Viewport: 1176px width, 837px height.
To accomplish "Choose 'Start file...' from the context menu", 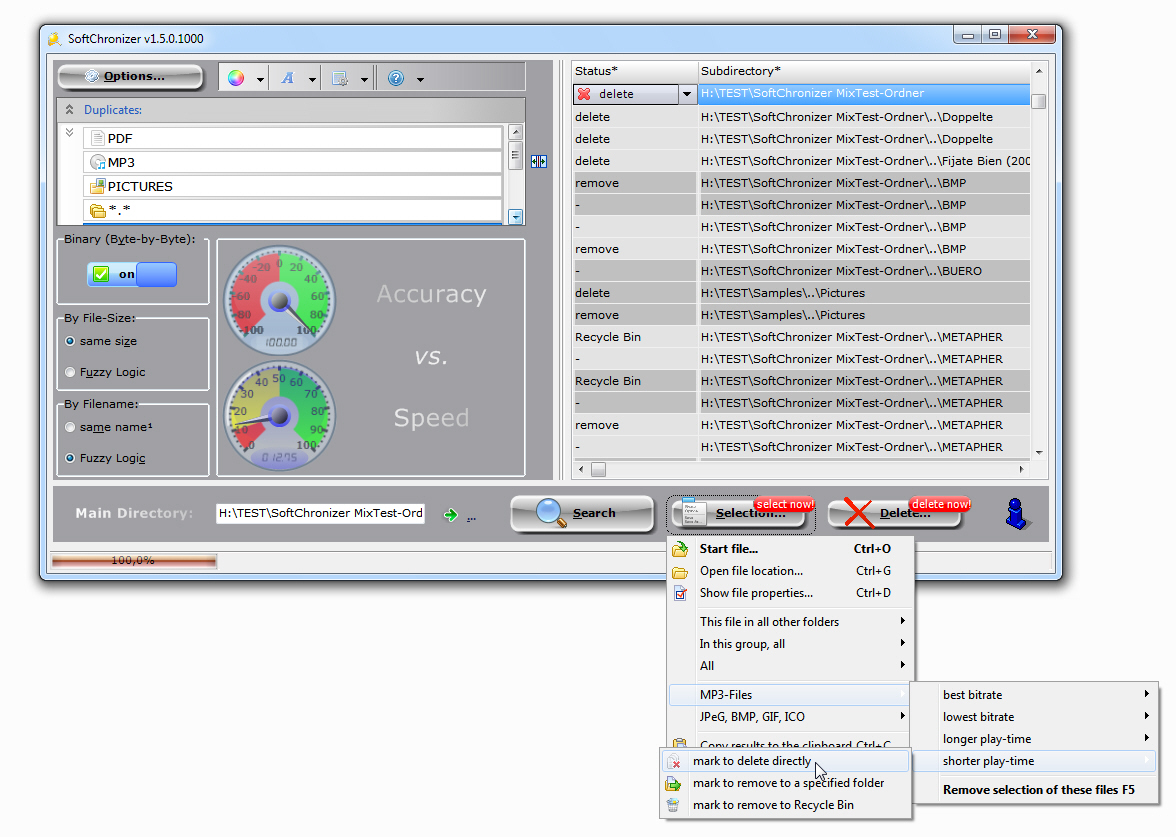I will (791, 549).
